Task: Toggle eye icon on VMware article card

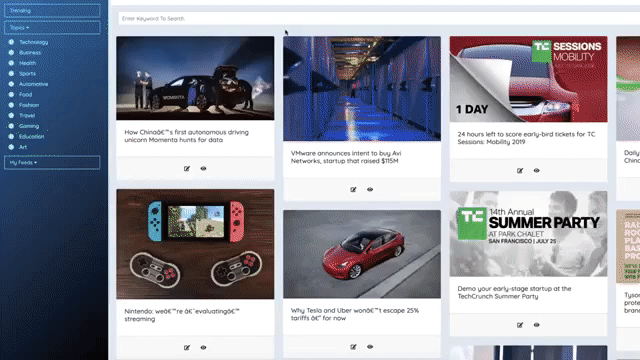Action: 370,189
